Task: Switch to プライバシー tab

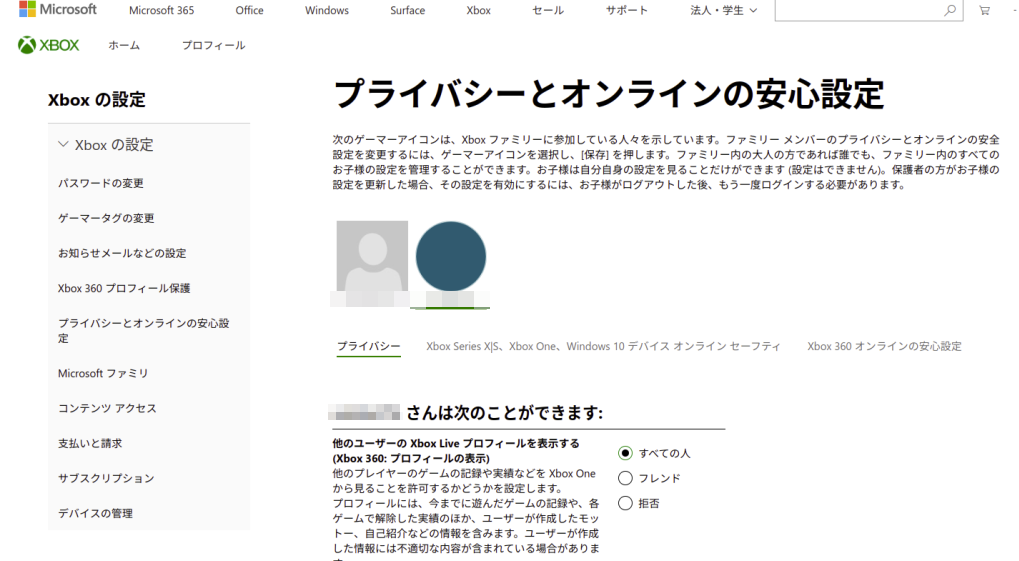Action: pos(368,346)
